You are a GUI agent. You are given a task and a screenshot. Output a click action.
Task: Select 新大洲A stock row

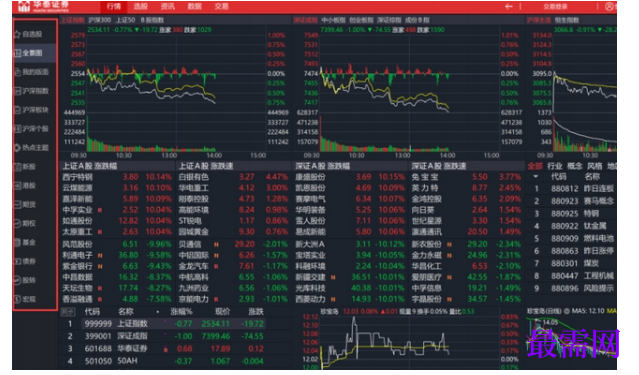[350, 244]
